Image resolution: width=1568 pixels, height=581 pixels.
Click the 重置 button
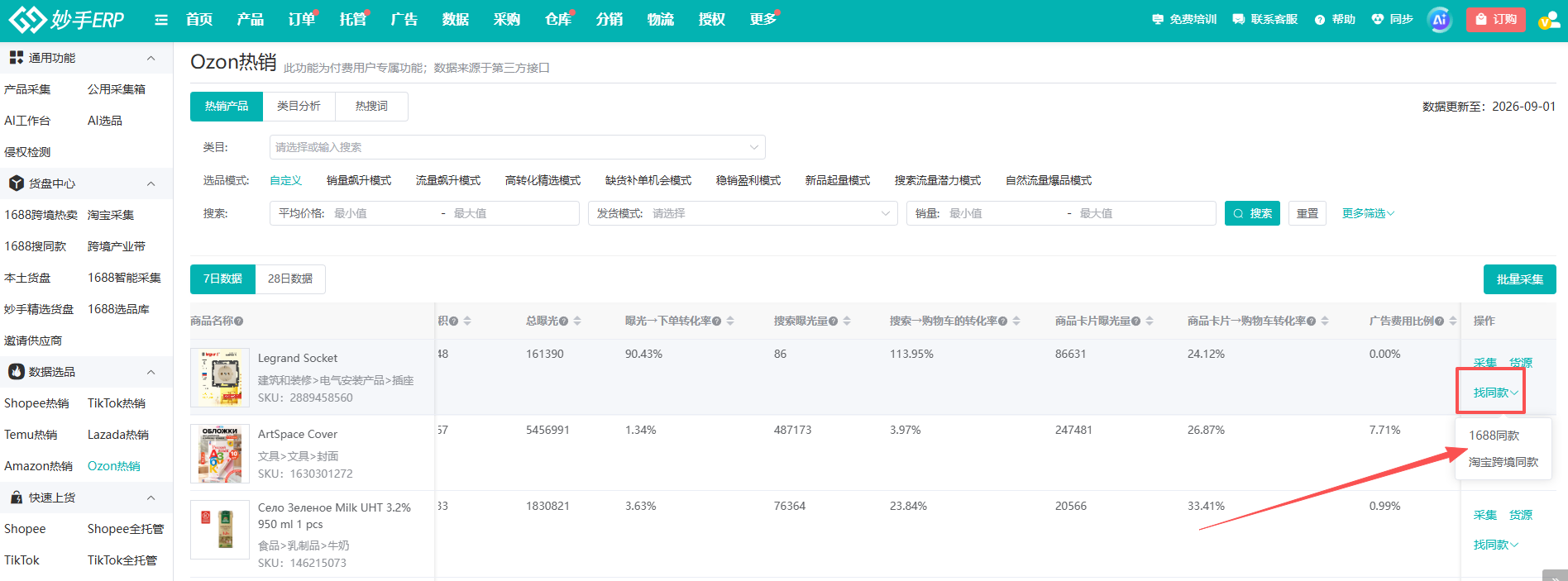[1307, 213]
